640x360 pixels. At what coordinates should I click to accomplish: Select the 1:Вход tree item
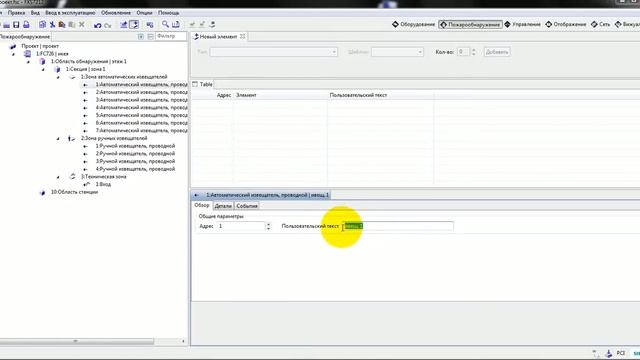(103, 184)
